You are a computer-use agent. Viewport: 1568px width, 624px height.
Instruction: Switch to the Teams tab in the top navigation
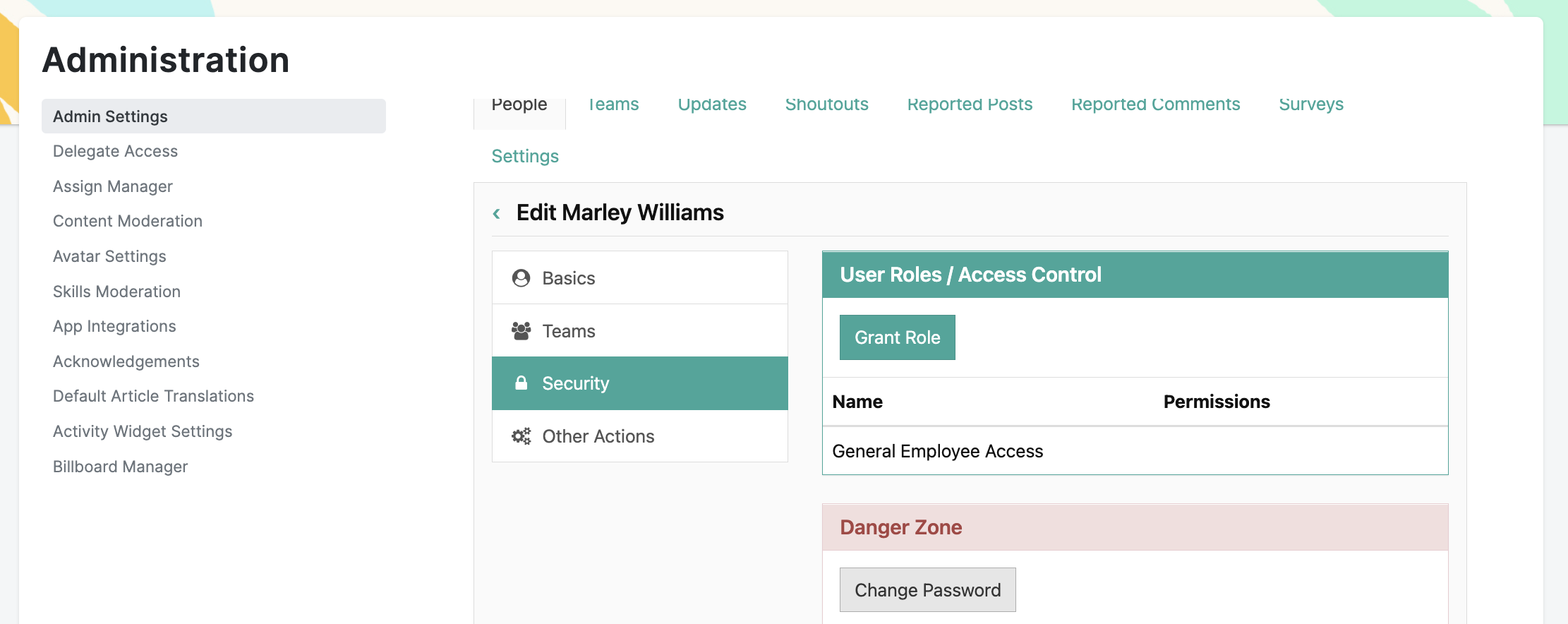click(x=613, y=104)
